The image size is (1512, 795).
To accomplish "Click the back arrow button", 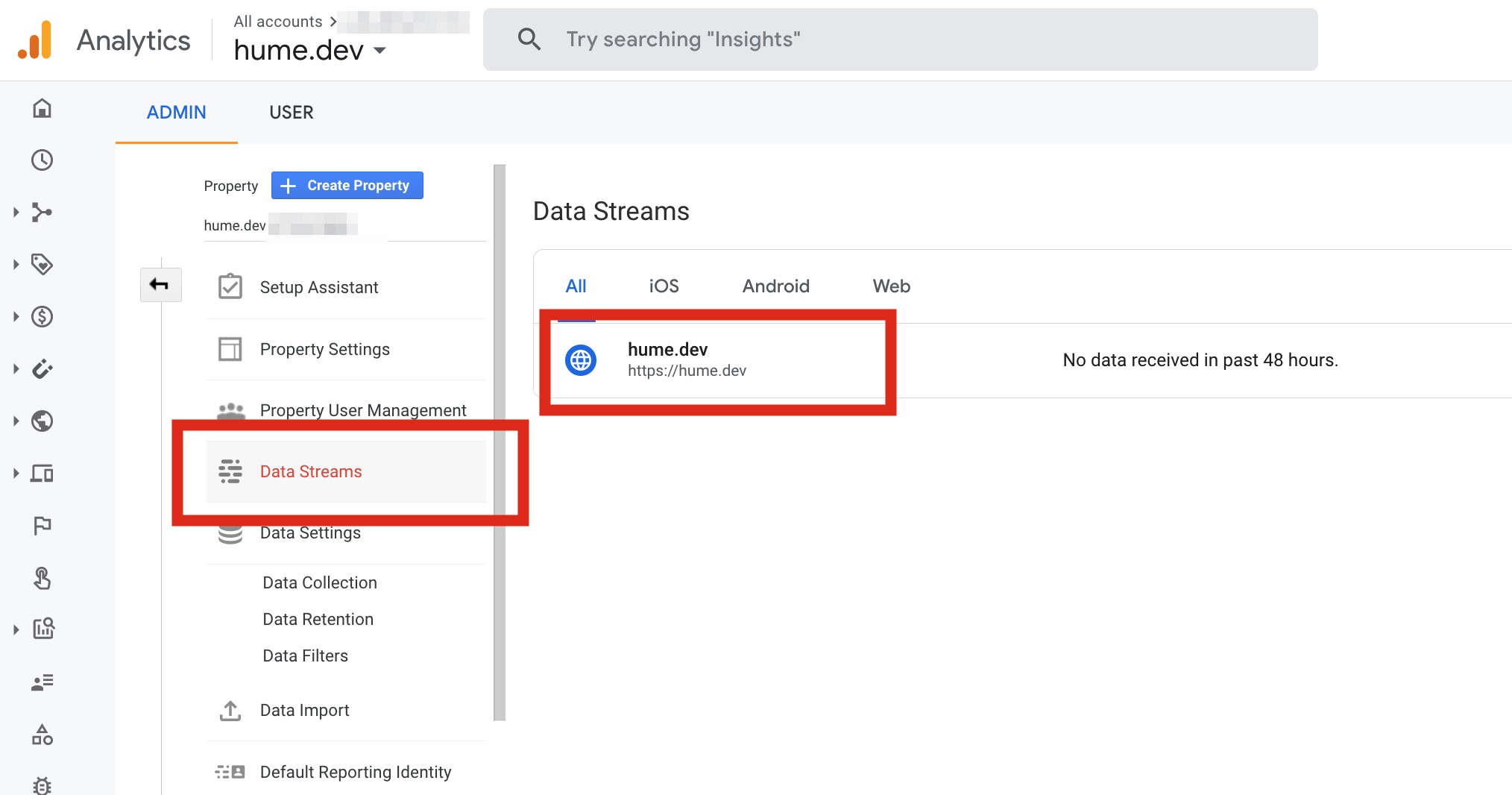I will 160,285.
